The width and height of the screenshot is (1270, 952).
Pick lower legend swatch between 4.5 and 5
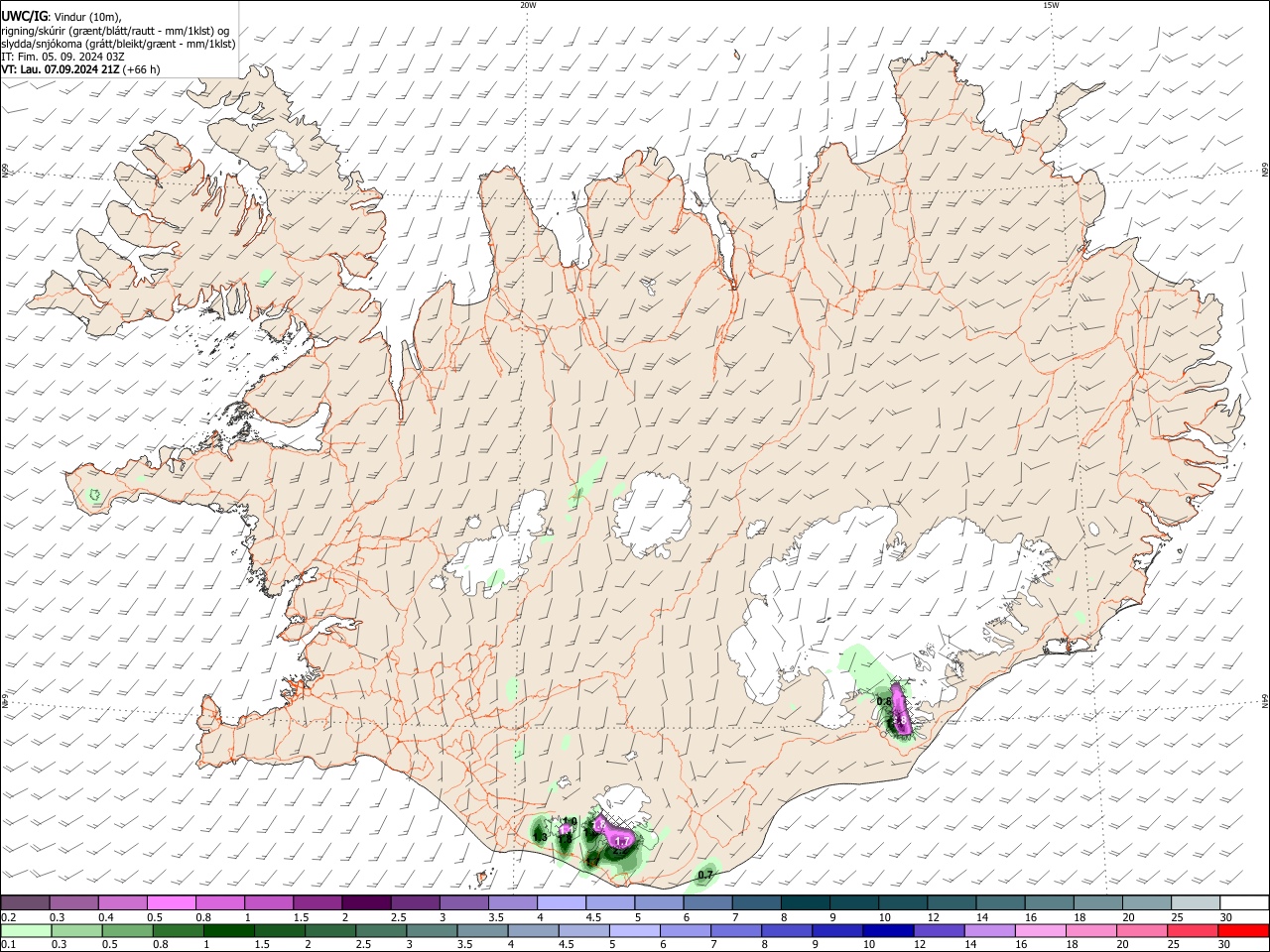pyautogui.click(x=583, y=930)
